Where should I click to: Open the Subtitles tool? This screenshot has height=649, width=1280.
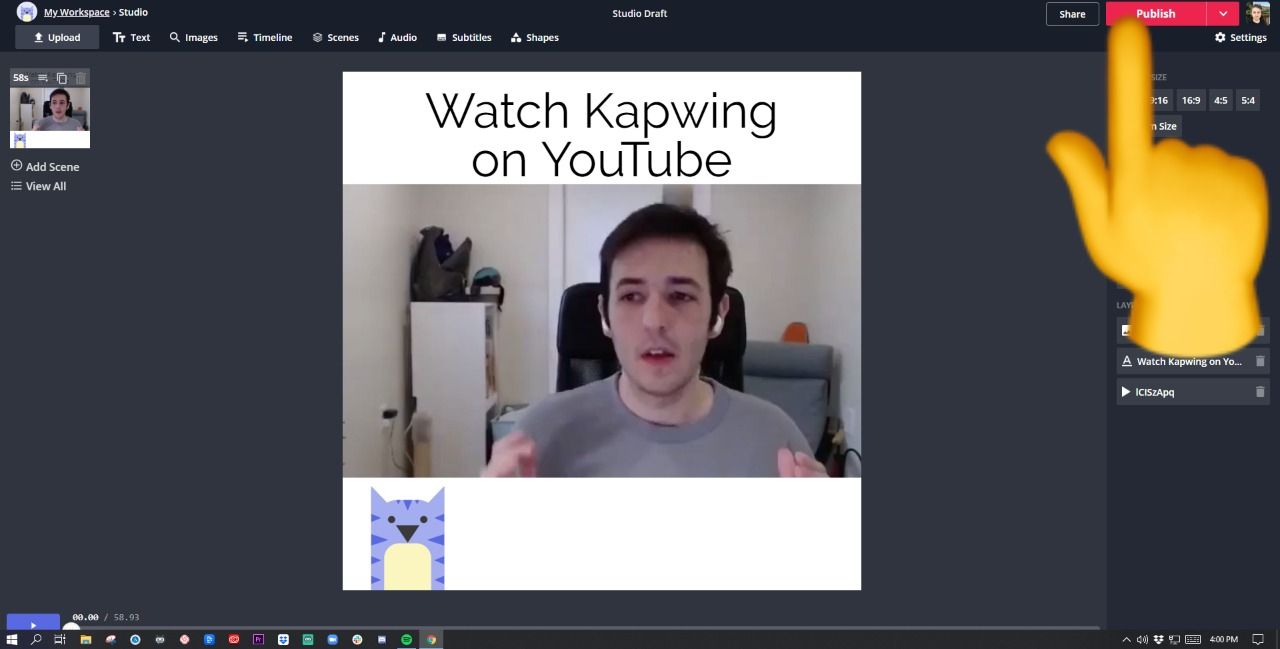[464, 37]
